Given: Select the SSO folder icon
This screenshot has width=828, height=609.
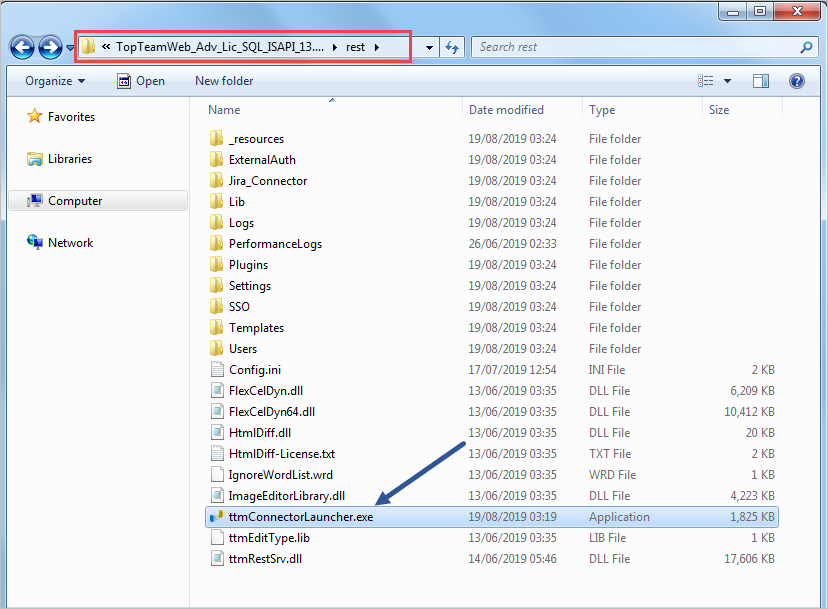Looking at the screenshot, I should pyautogui.click(x=217, y=306).
